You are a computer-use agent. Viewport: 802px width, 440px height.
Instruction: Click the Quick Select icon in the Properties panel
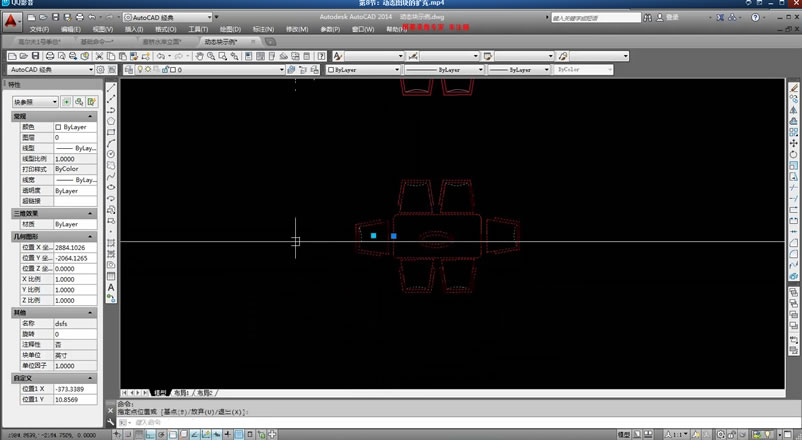tap(92, 102)
